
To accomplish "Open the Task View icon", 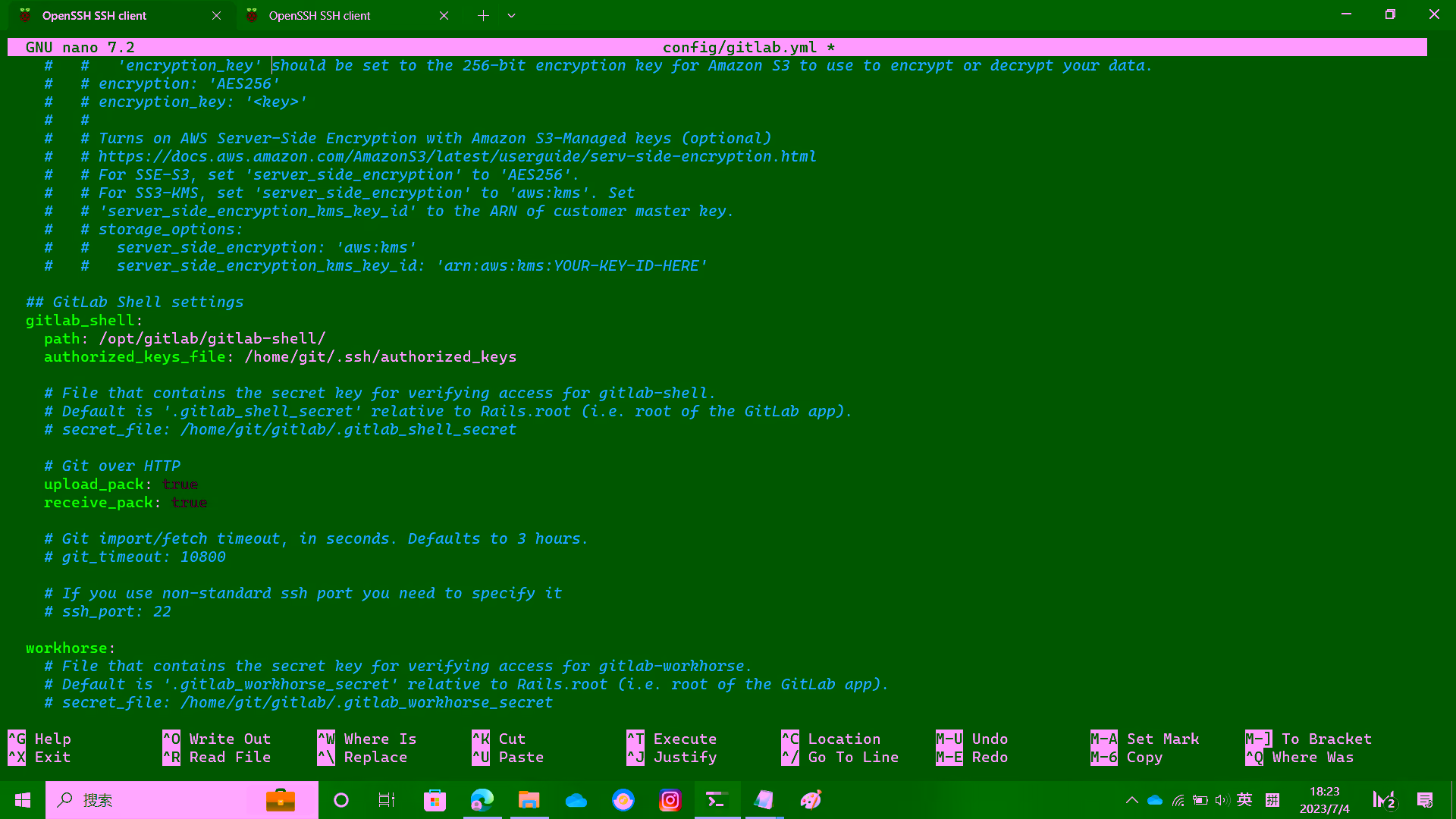I will pos(387,800).
